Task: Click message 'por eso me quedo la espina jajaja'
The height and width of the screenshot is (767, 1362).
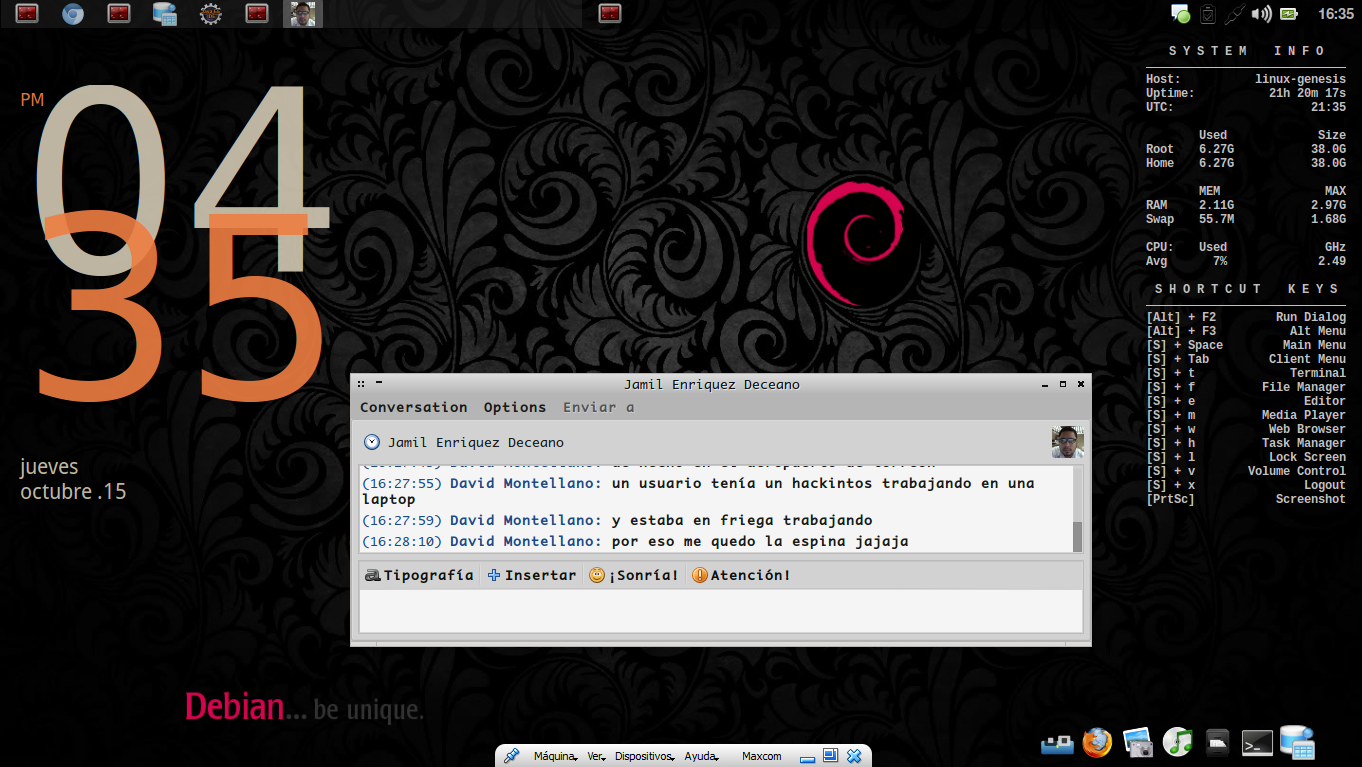Action: click(760, 541)
